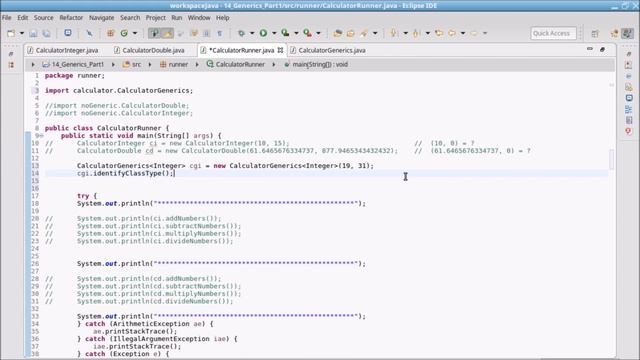Switch to CalculatorDouble.java tab
The image size is (640, 360).
[x=150, y=50]
